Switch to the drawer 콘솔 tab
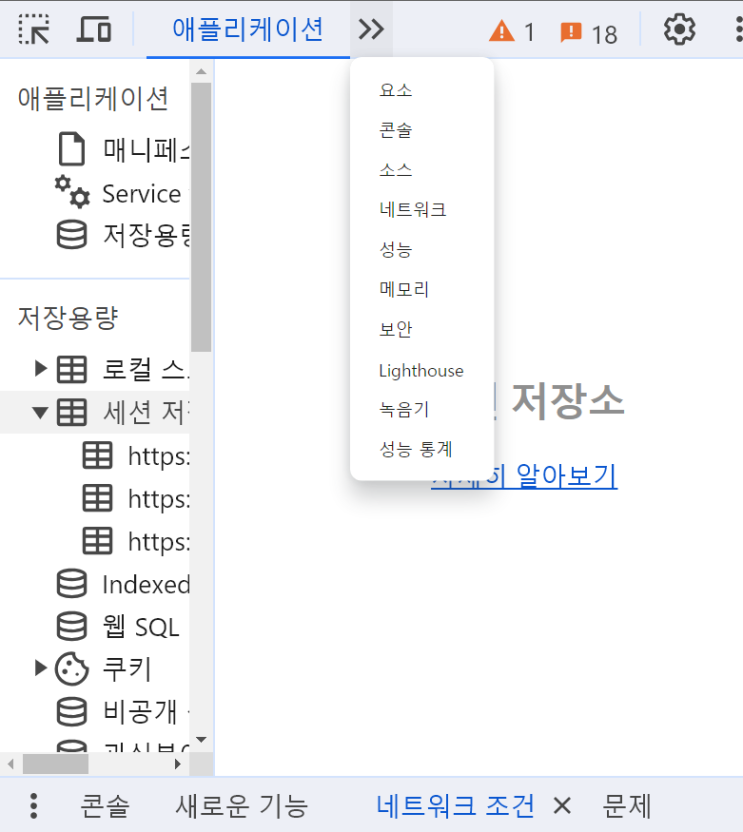This screenshot has width=743, height=832. [x=105, y=805]
